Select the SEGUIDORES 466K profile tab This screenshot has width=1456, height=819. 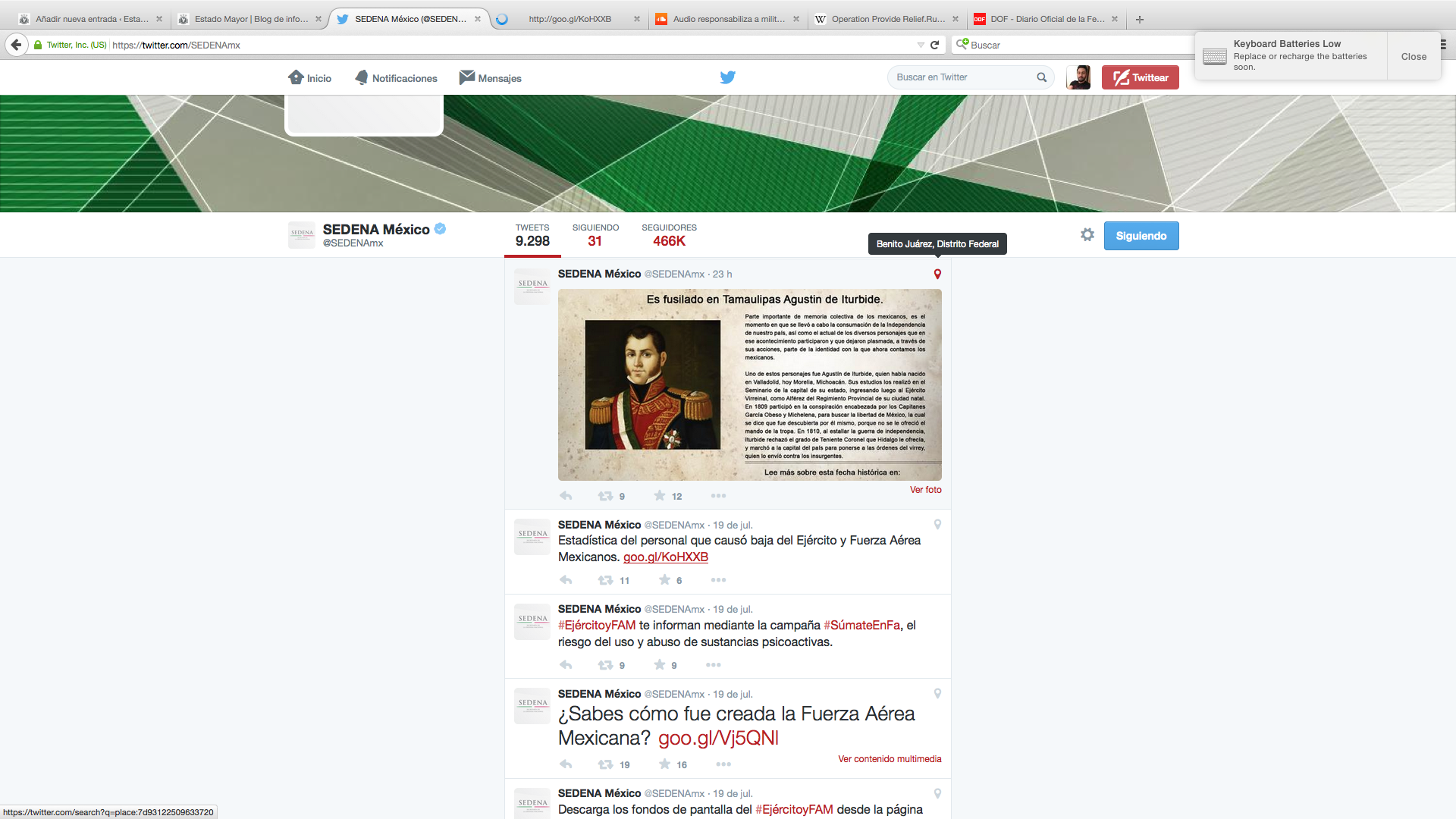point(668,235)
